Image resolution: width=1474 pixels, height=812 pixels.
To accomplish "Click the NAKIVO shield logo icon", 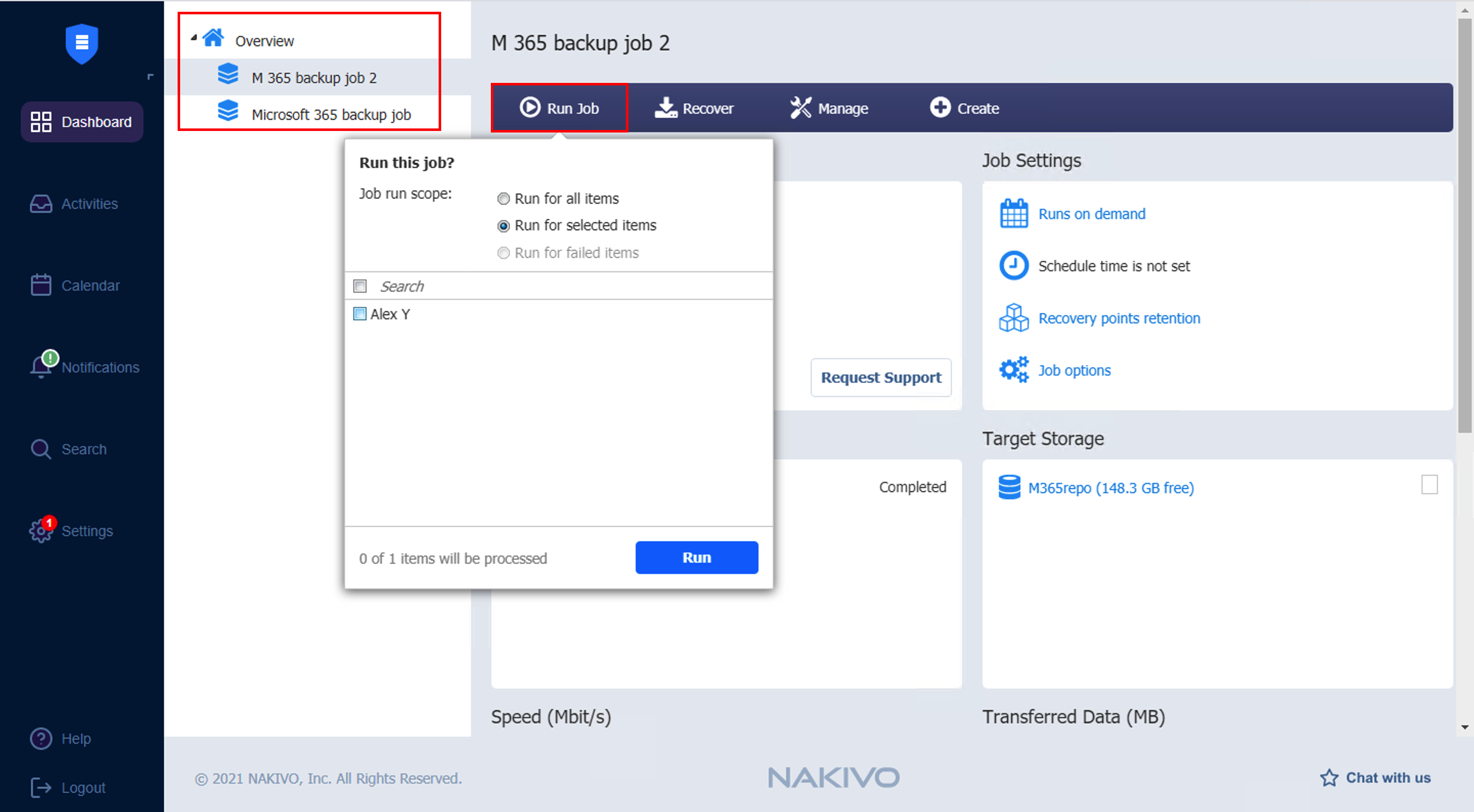I will click(81, 43).
